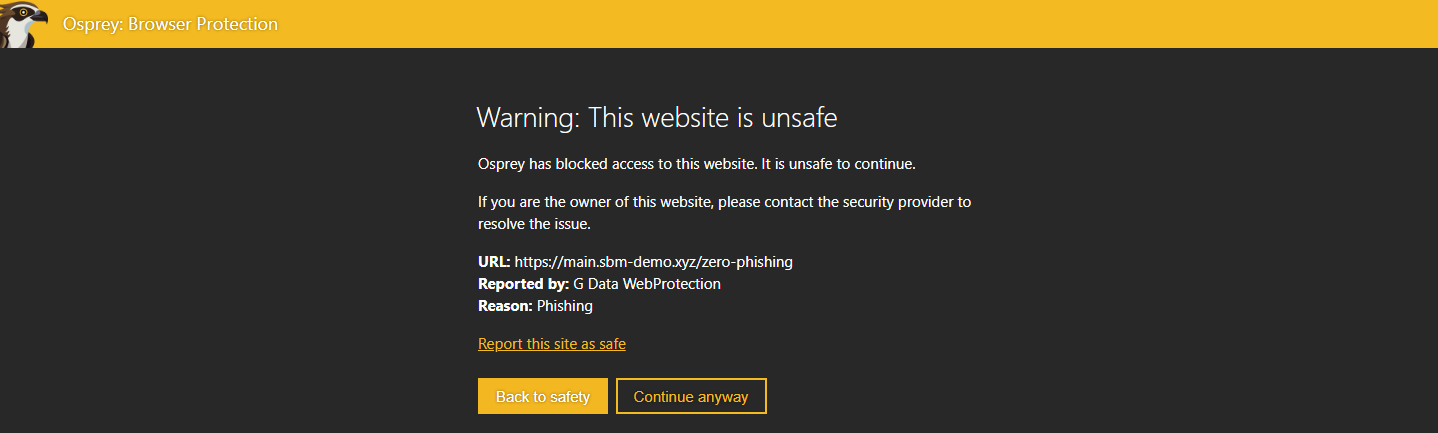This screenshot has width=1438, height=433.
Task: Click the word "unsafe" in the warning heading
Action: coord(799,118)
